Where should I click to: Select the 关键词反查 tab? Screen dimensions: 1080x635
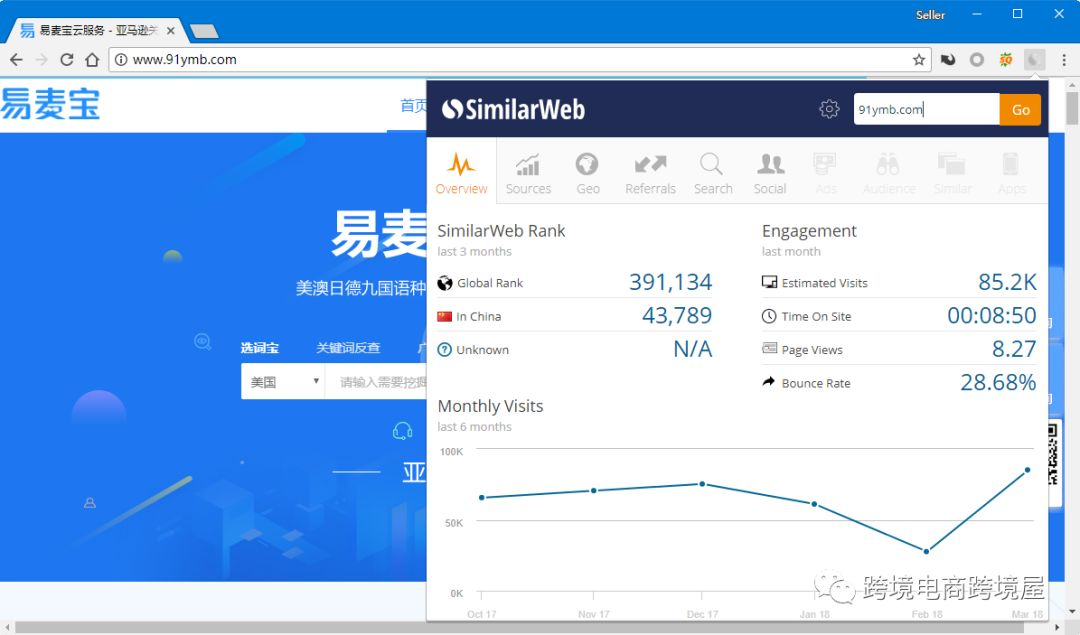tap(348, 348)
